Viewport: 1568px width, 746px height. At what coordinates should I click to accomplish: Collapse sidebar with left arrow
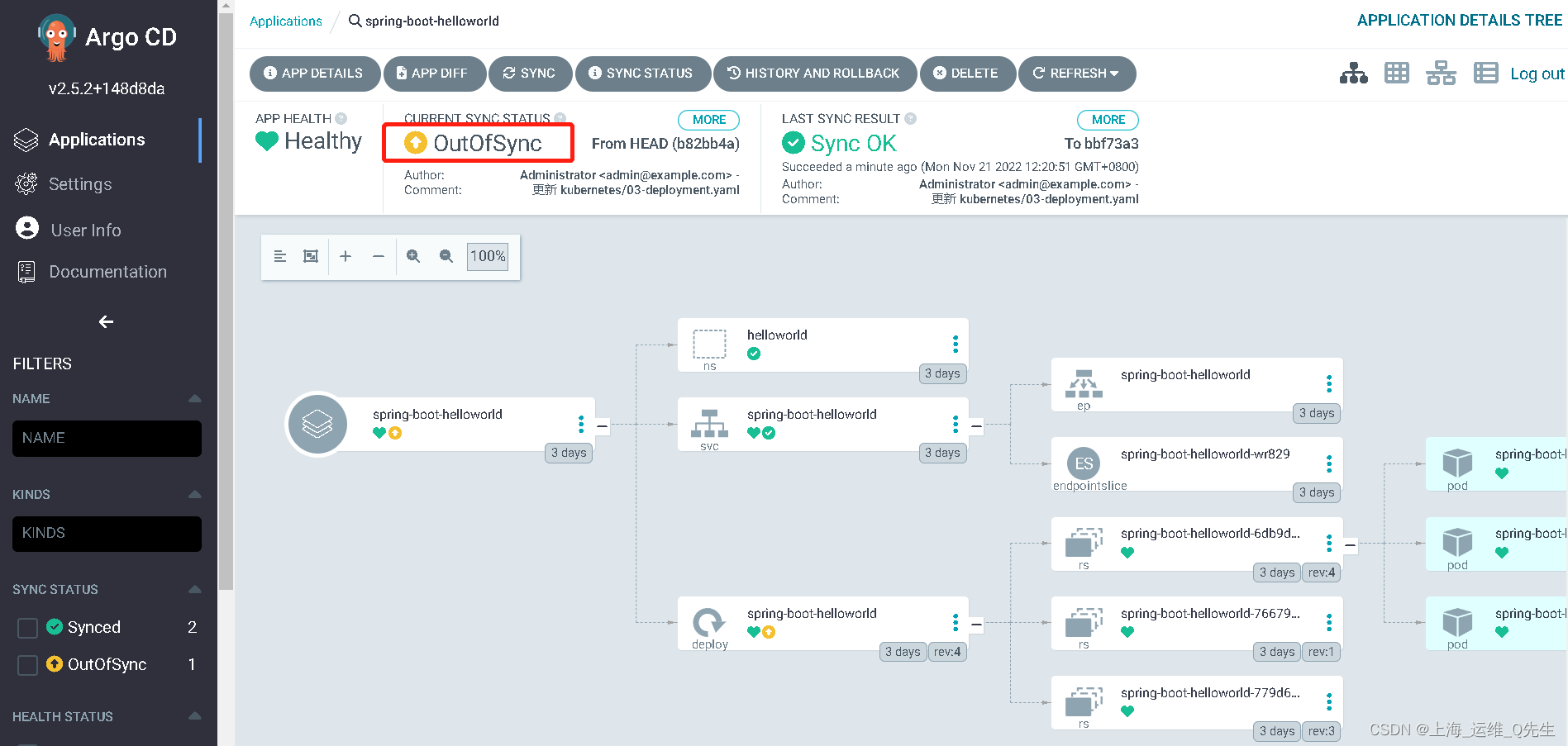point(106,321)
